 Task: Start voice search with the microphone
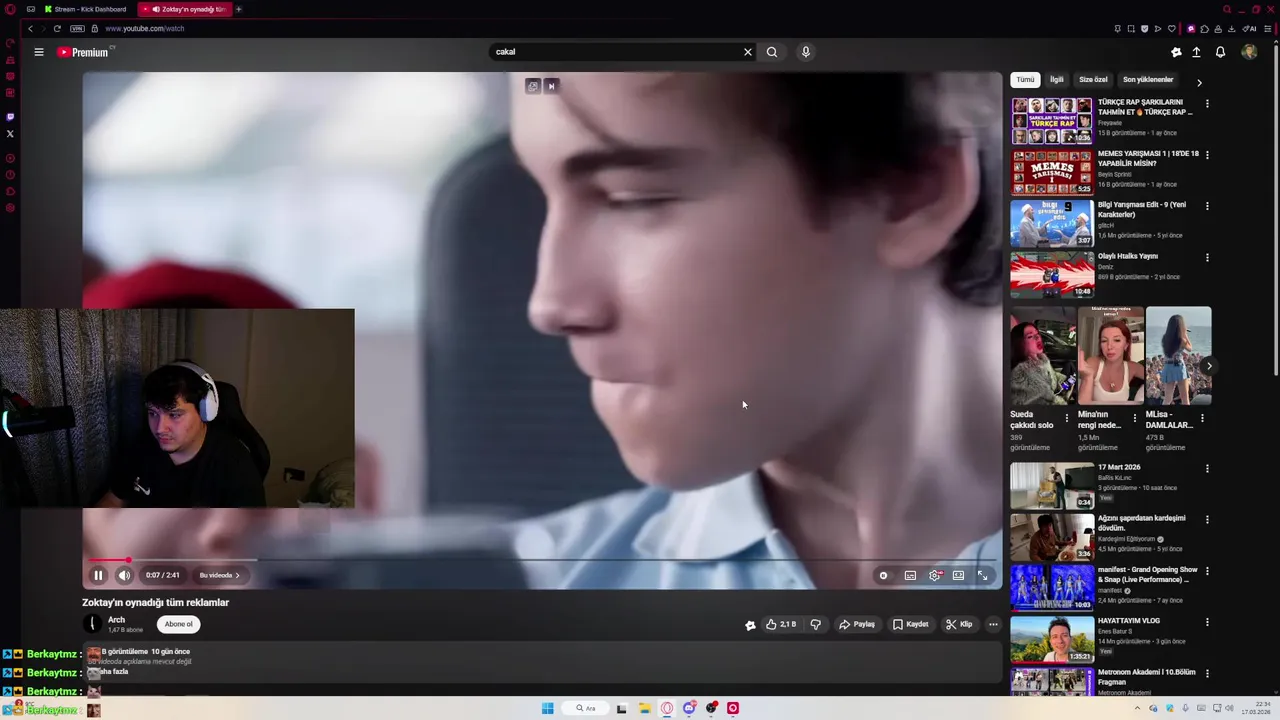click(805, 52)
